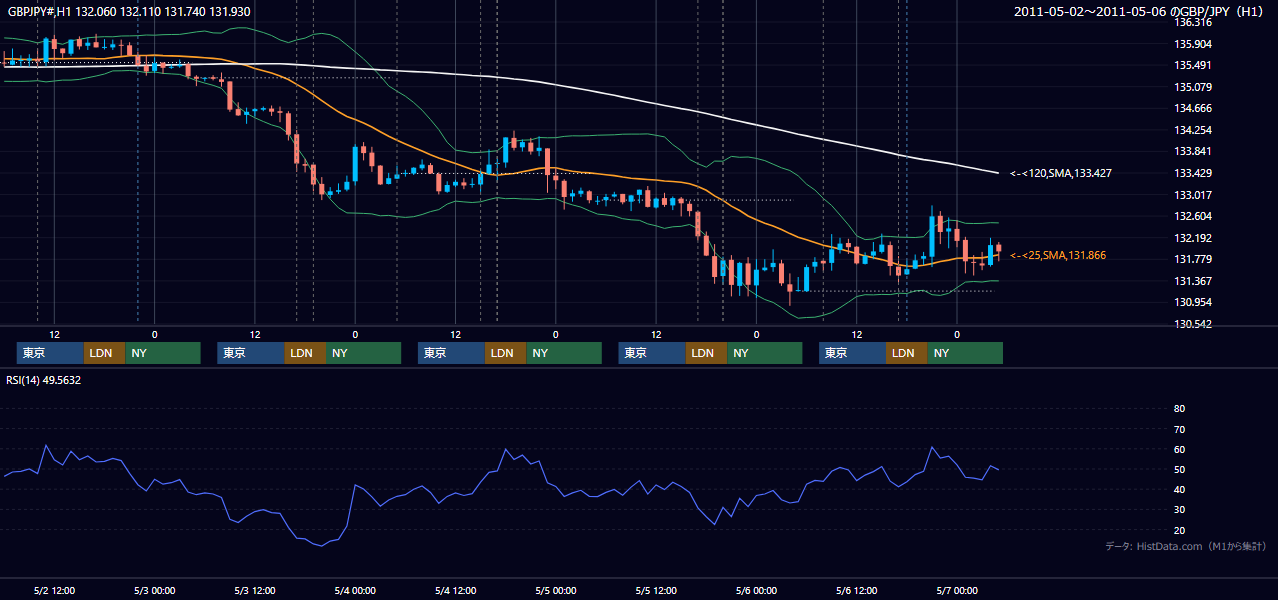Select the 133.429 price label
This screenshot has width=1278, height=600.
(1193, 173)
